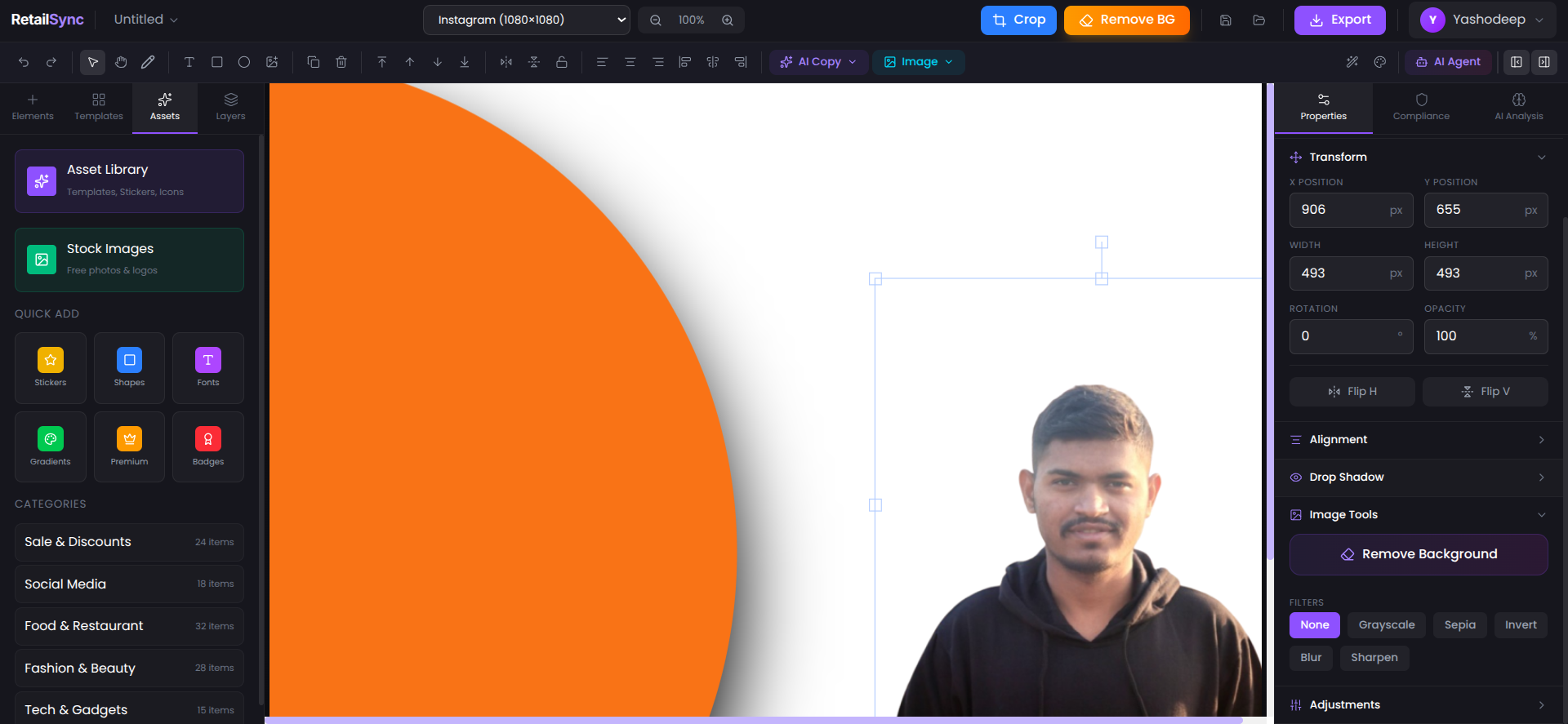
Task: Open the Yashodeep account menu
Action: (1482, 20)
